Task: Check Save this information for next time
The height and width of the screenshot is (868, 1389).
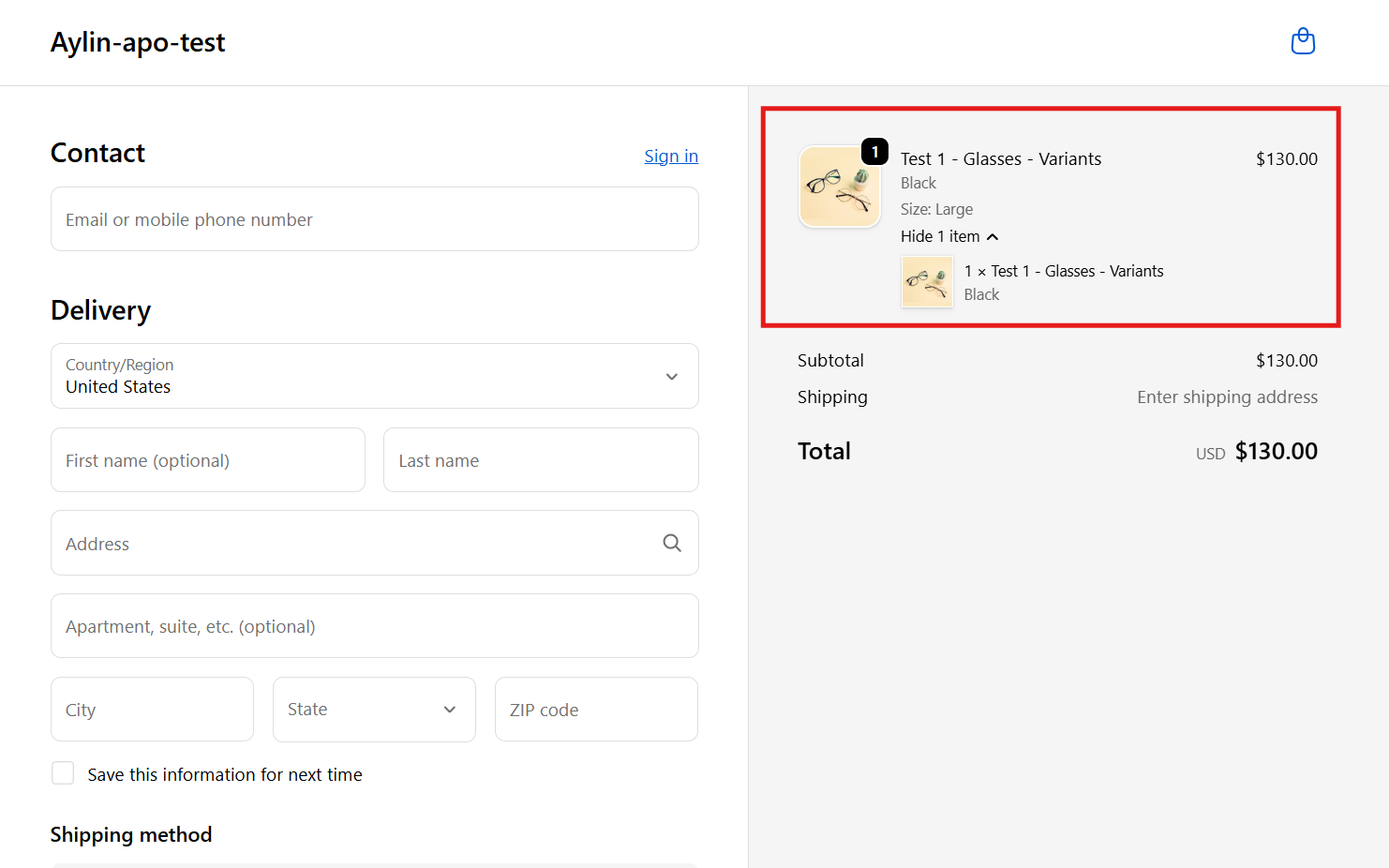Action: point(63,773)
